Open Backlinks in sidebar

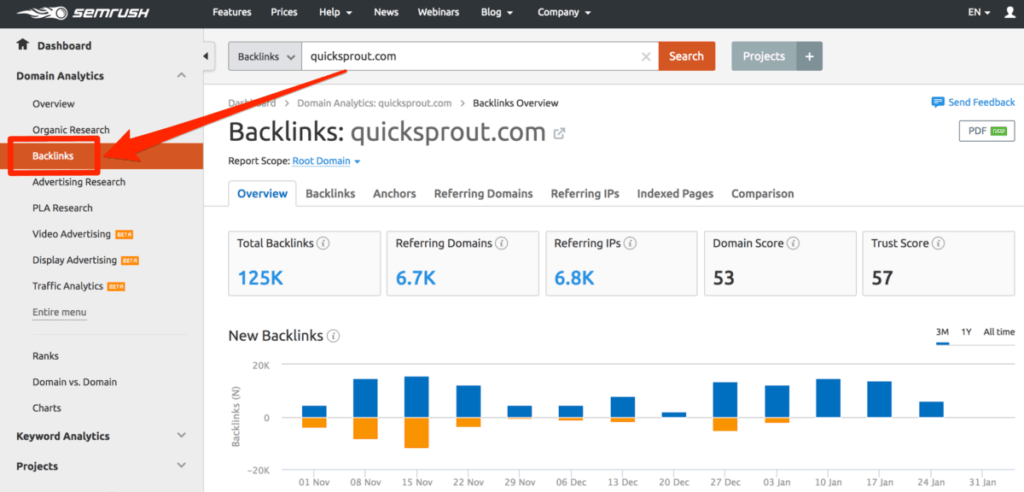pyautogui.click(x=53, y=156)
